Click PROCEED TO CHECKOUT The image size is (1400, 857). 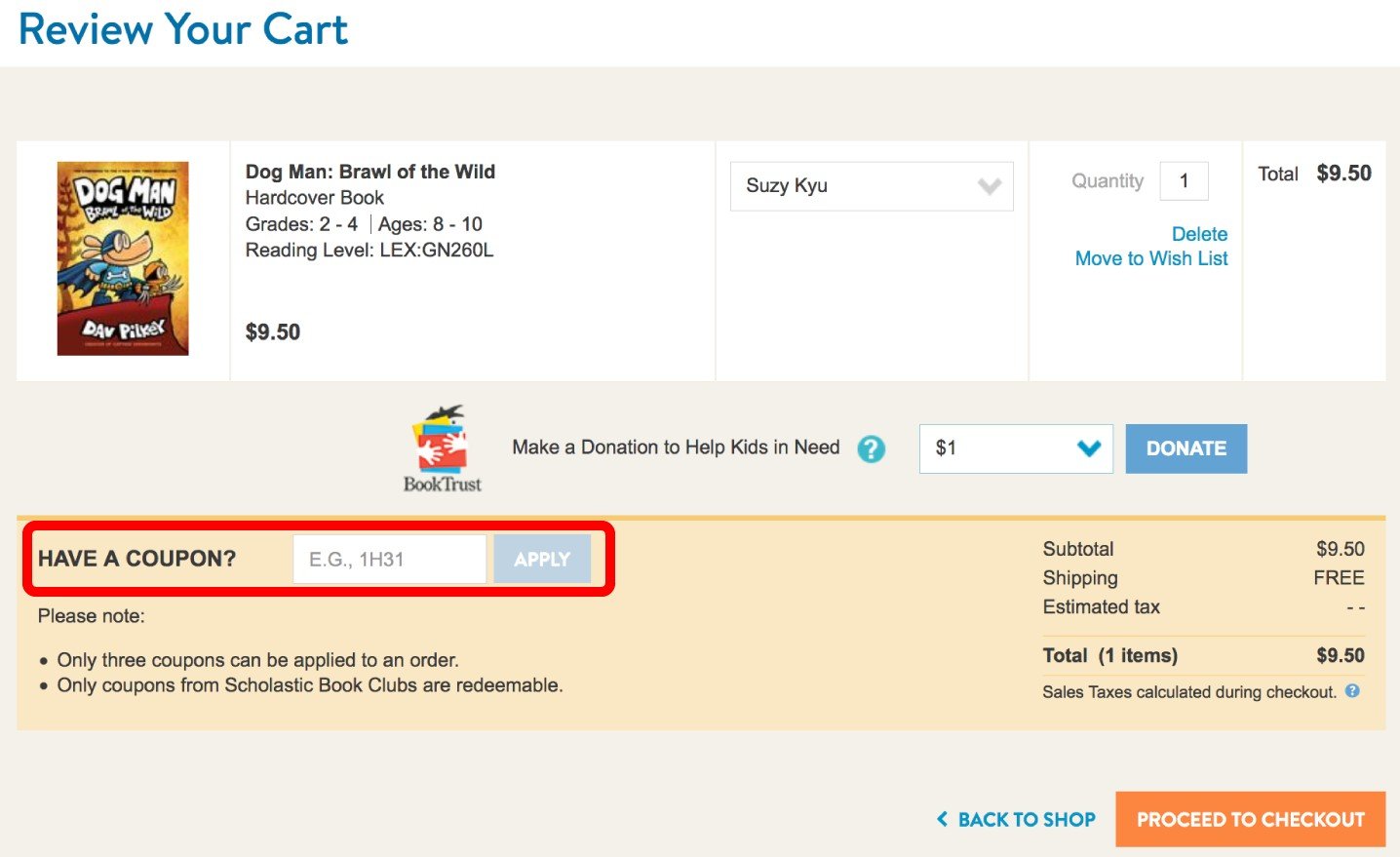point(1250,820)
